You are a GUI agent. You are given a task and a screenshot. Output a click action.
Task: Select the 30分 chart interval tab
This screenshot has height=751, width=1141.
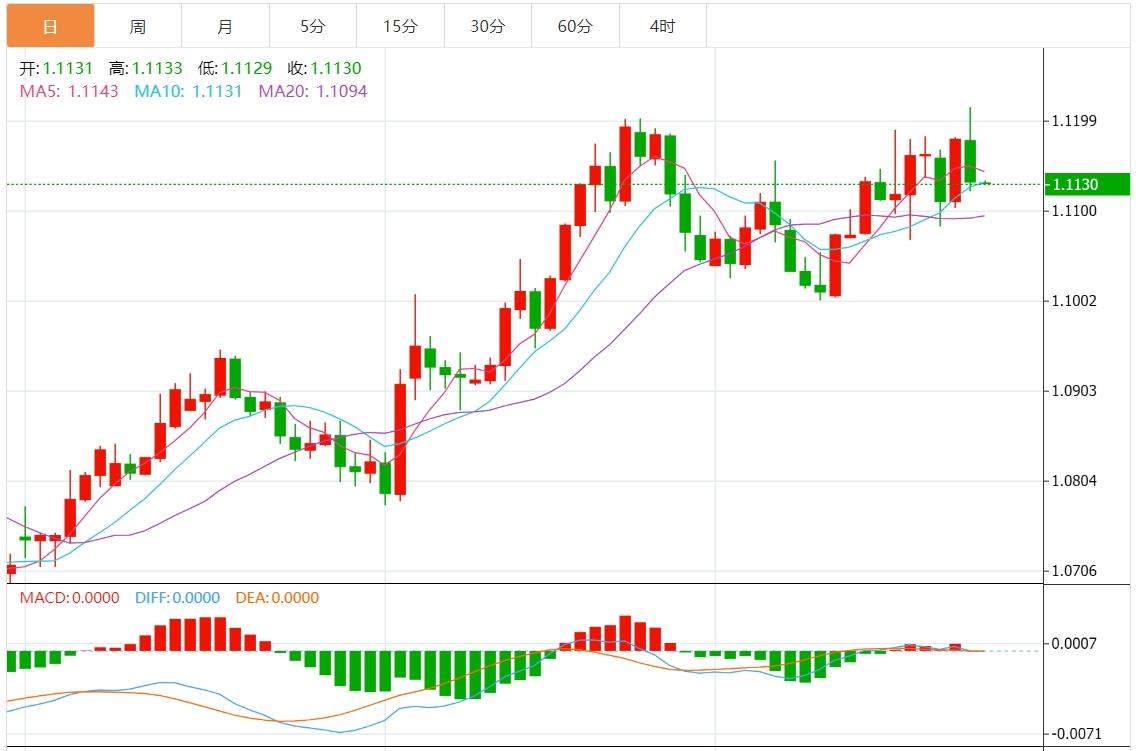[487, 27]
